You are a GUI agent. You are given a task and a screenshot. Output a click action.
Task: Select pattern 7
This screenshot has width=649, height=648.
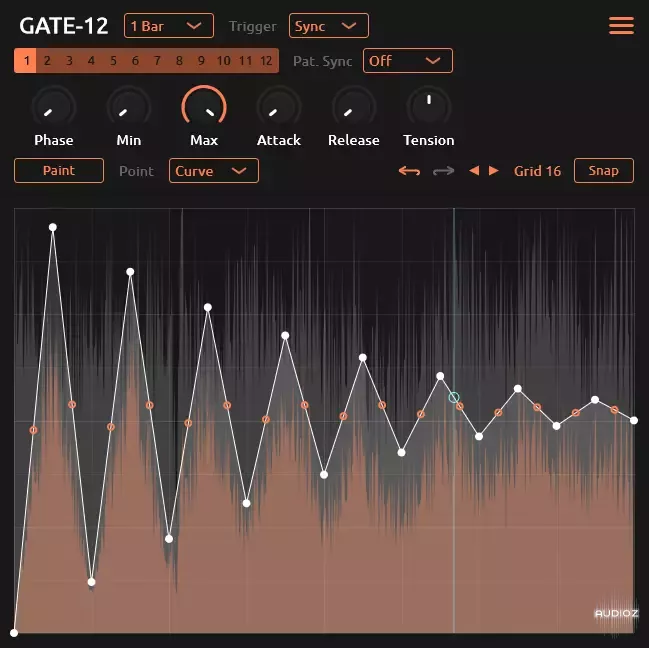[x=157, y=61]
